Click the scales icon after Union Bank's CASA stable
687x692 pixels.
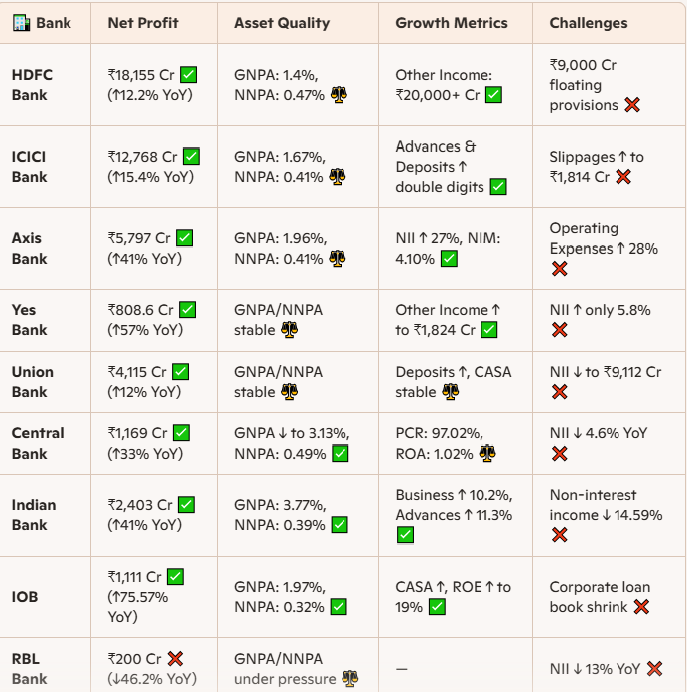pos(450,392)
